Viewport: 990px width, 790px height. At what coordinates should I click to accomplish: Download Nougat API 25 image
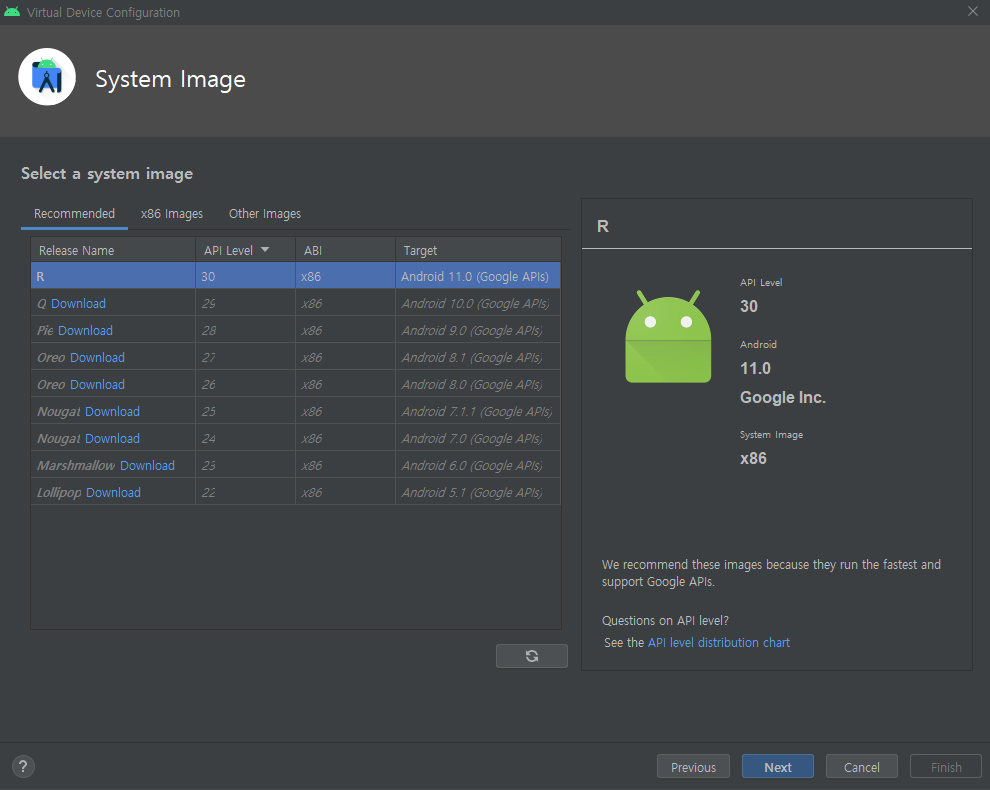(x=112, y=412)
